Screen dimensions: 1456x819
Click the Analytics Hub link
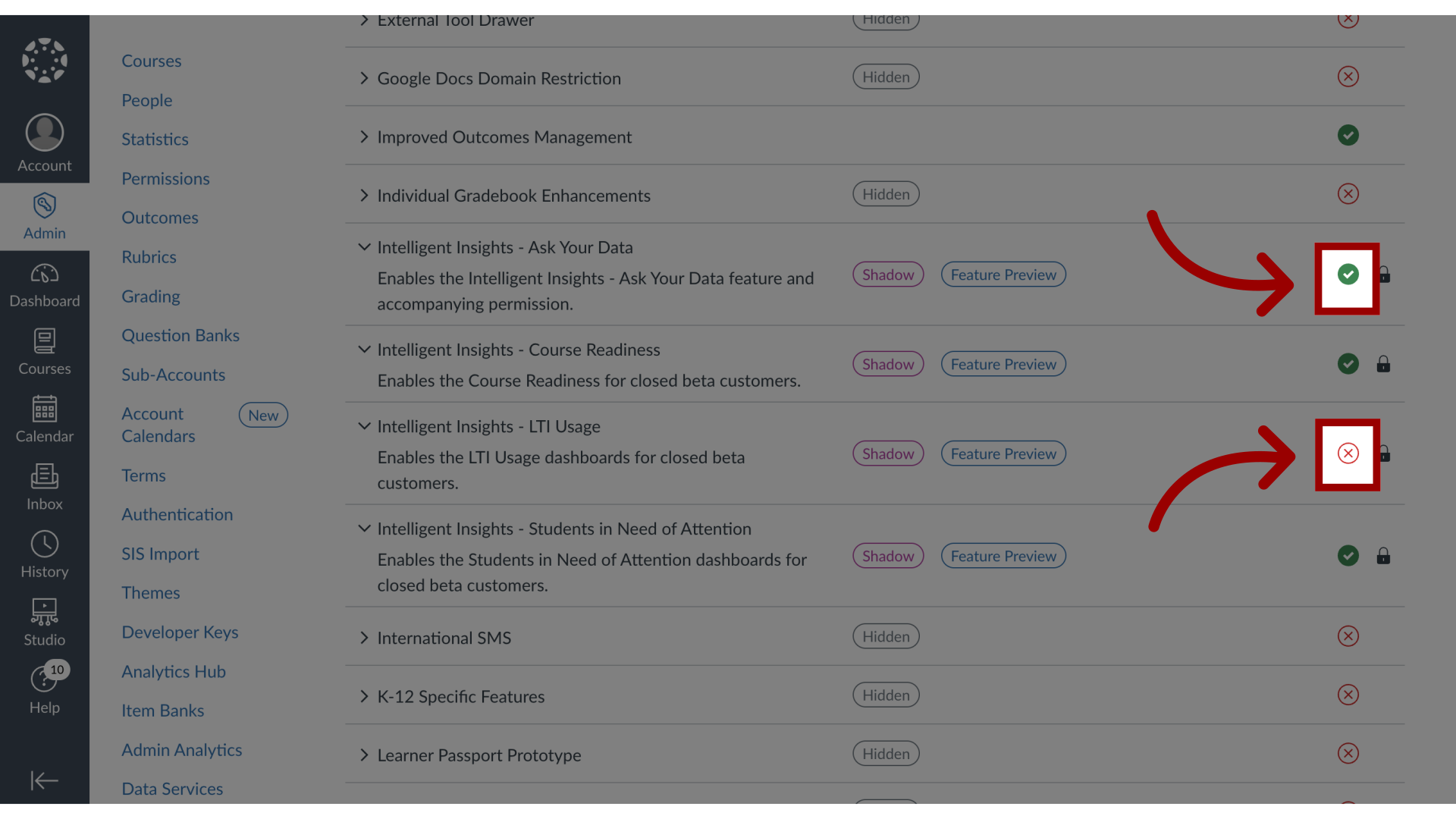click(x=174, y=671)
